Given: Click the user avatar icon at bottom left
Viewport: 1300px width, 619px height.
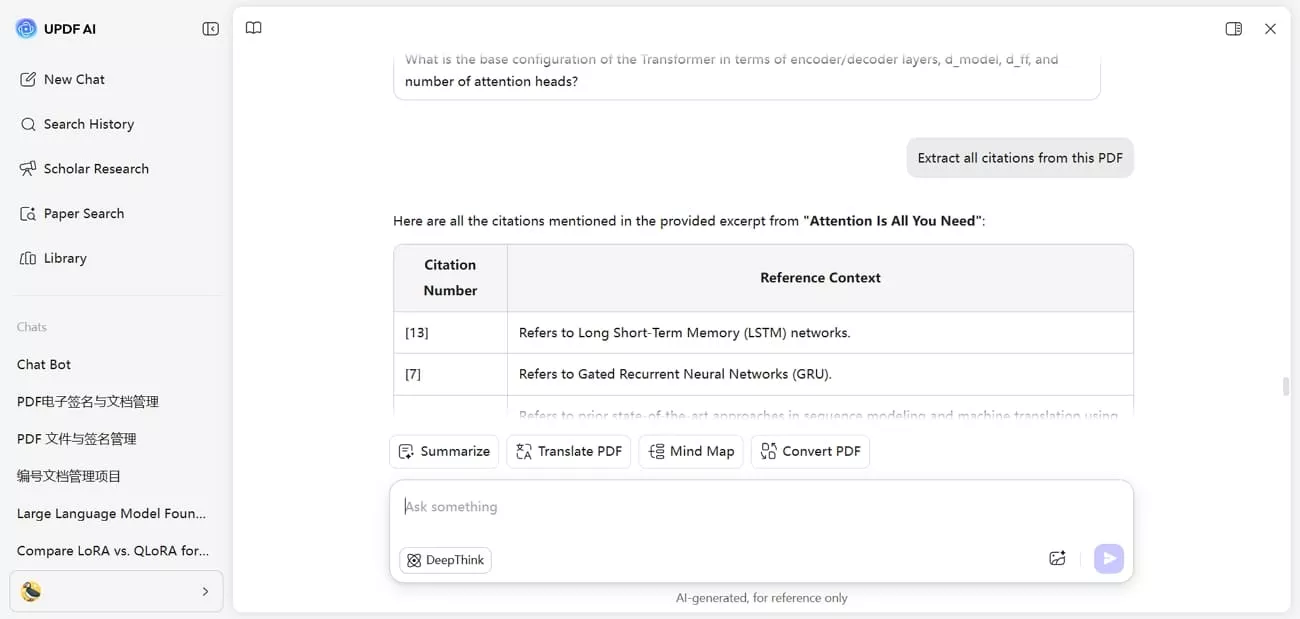Looking at the screenshot, I should [x=32, y=591].
